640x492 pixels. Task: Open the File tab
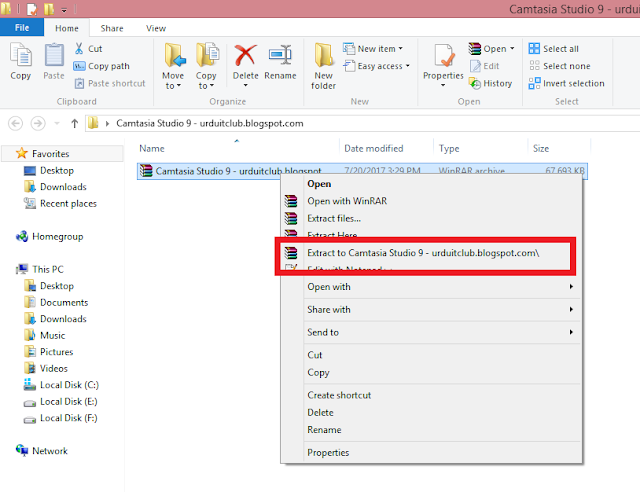tap(22, 28)
